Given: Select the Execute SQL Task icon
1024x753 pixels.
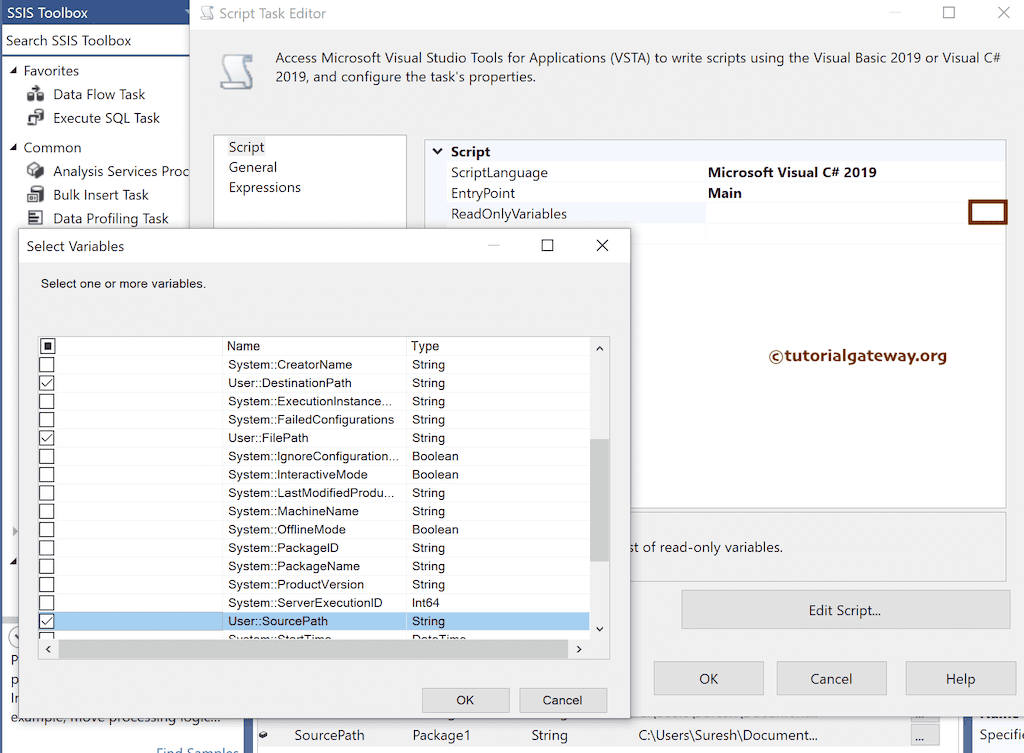Looking at the screenshot, I should click(x=35, y=118).
